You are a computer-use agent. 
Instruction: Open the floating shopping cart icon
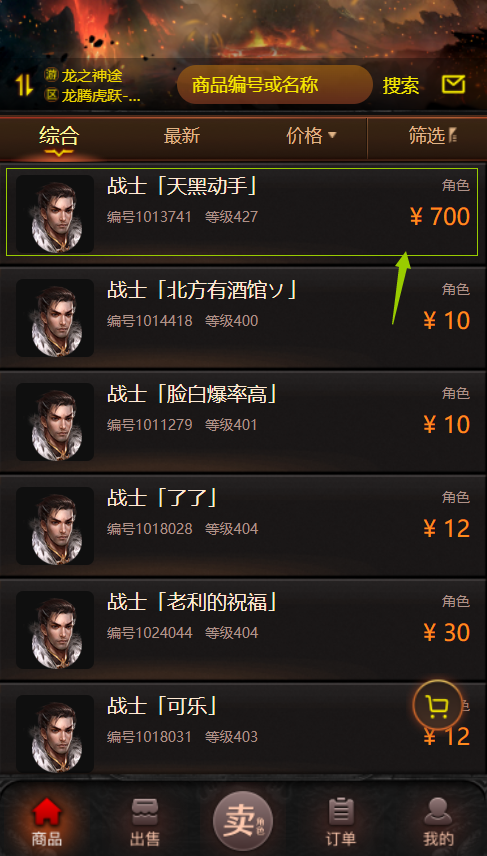click(438, 706)
